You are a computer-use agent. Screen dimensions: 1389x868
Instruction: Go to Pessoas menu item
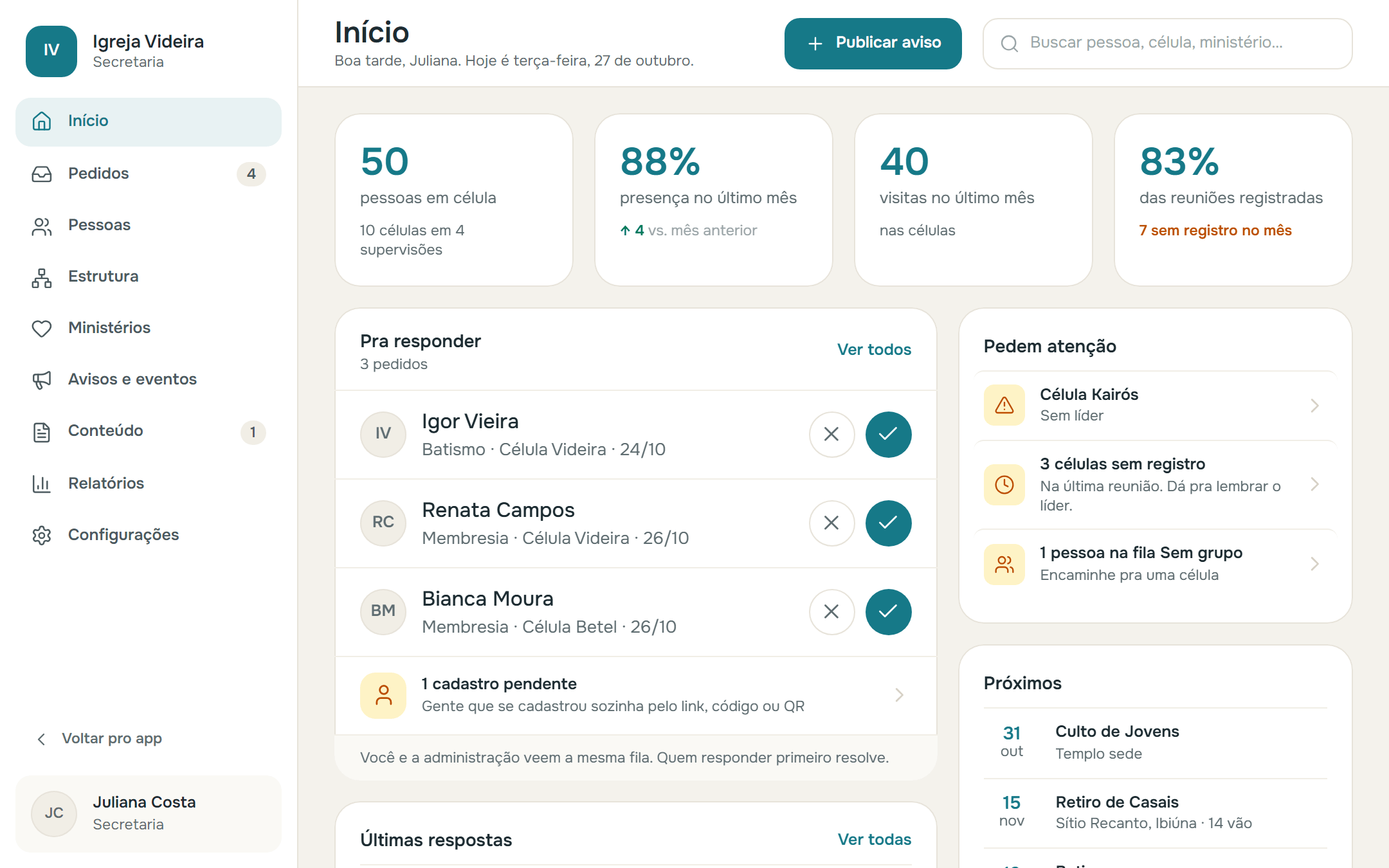149,225
